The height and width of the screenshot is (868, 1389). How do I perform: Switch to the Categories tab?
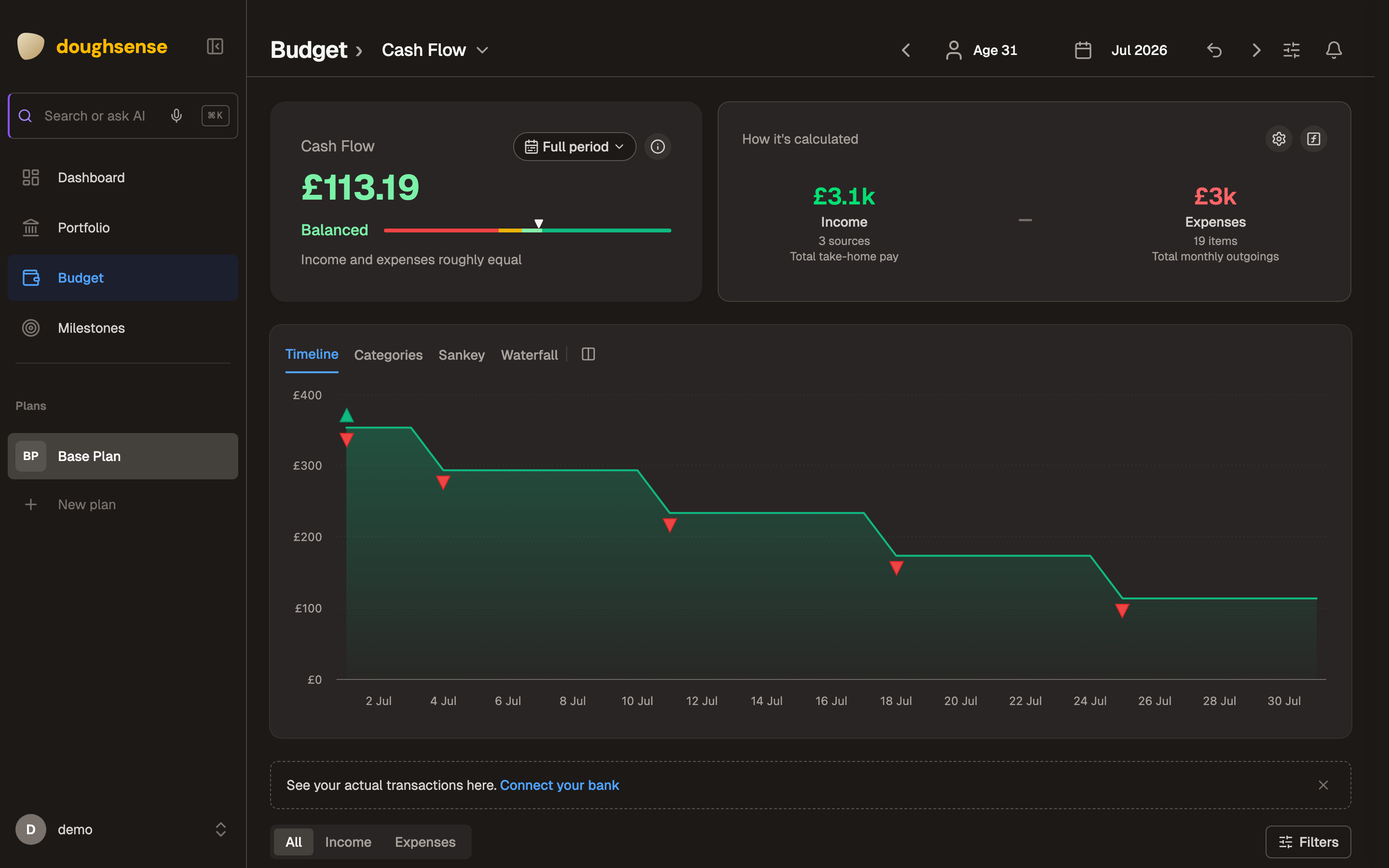pyautogui.click(x=388, y=355)
